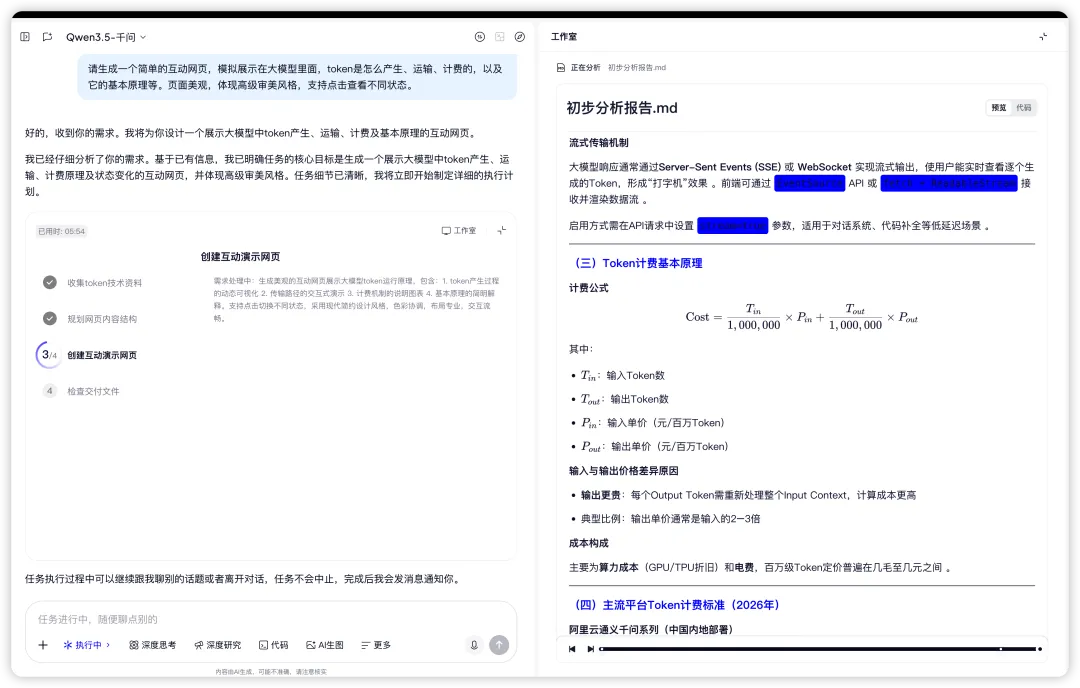This screenshot has height=688, width=1080.
Task: Click the Cost formula equation
Action: click(x=801, y=317)
